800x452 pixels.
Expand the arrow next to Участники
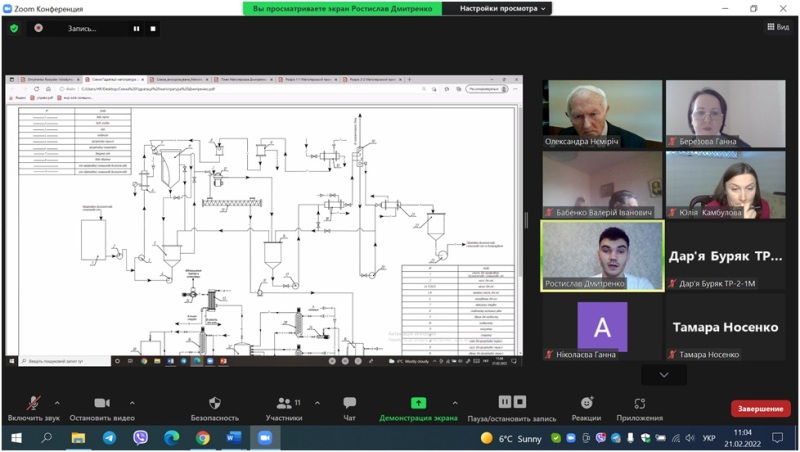click(317, 403)
